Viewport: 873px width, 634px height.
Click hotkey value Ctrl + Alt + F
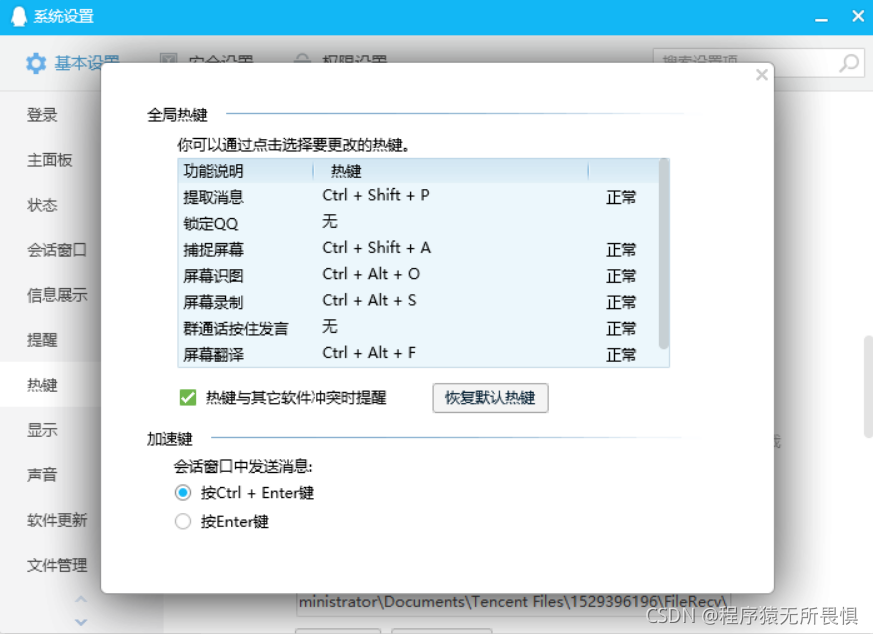tap(369, 352)
